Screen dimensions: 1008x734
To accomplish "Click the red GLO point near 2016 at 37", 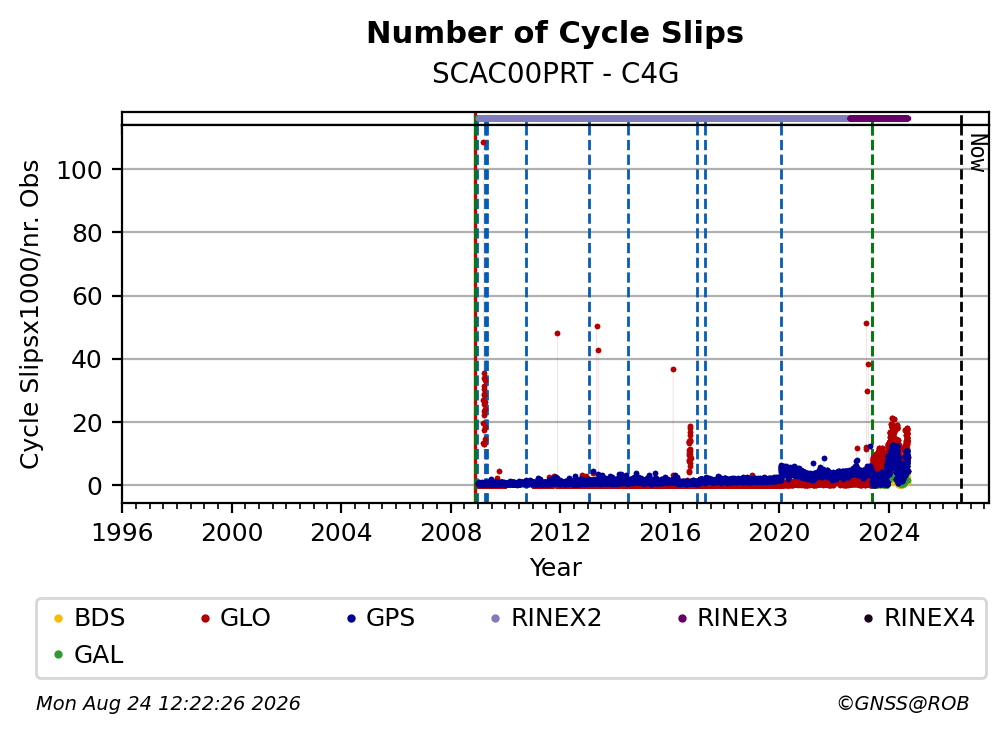I will [x=673, y=370].
